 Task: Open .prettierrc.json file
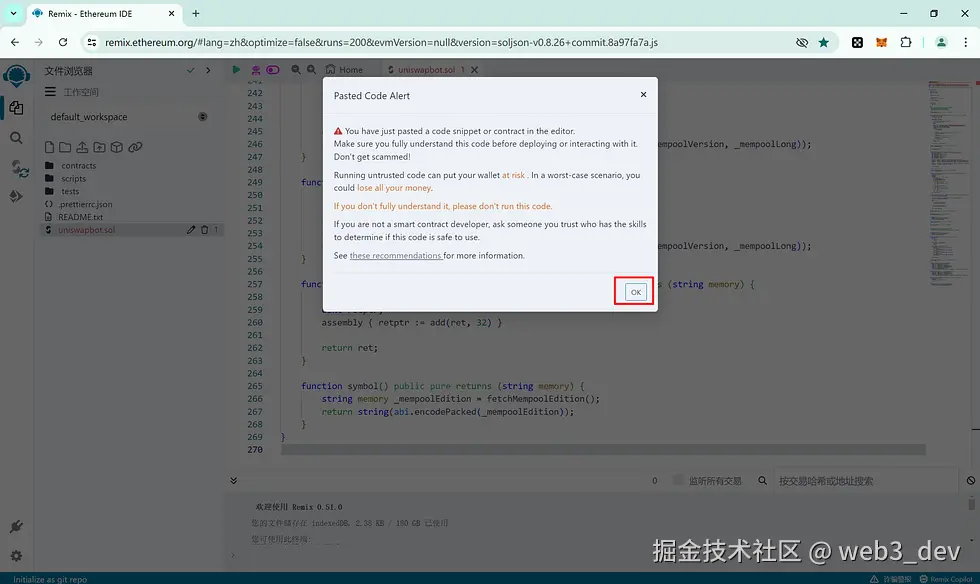pyautogui.click(x=85, y=204)
